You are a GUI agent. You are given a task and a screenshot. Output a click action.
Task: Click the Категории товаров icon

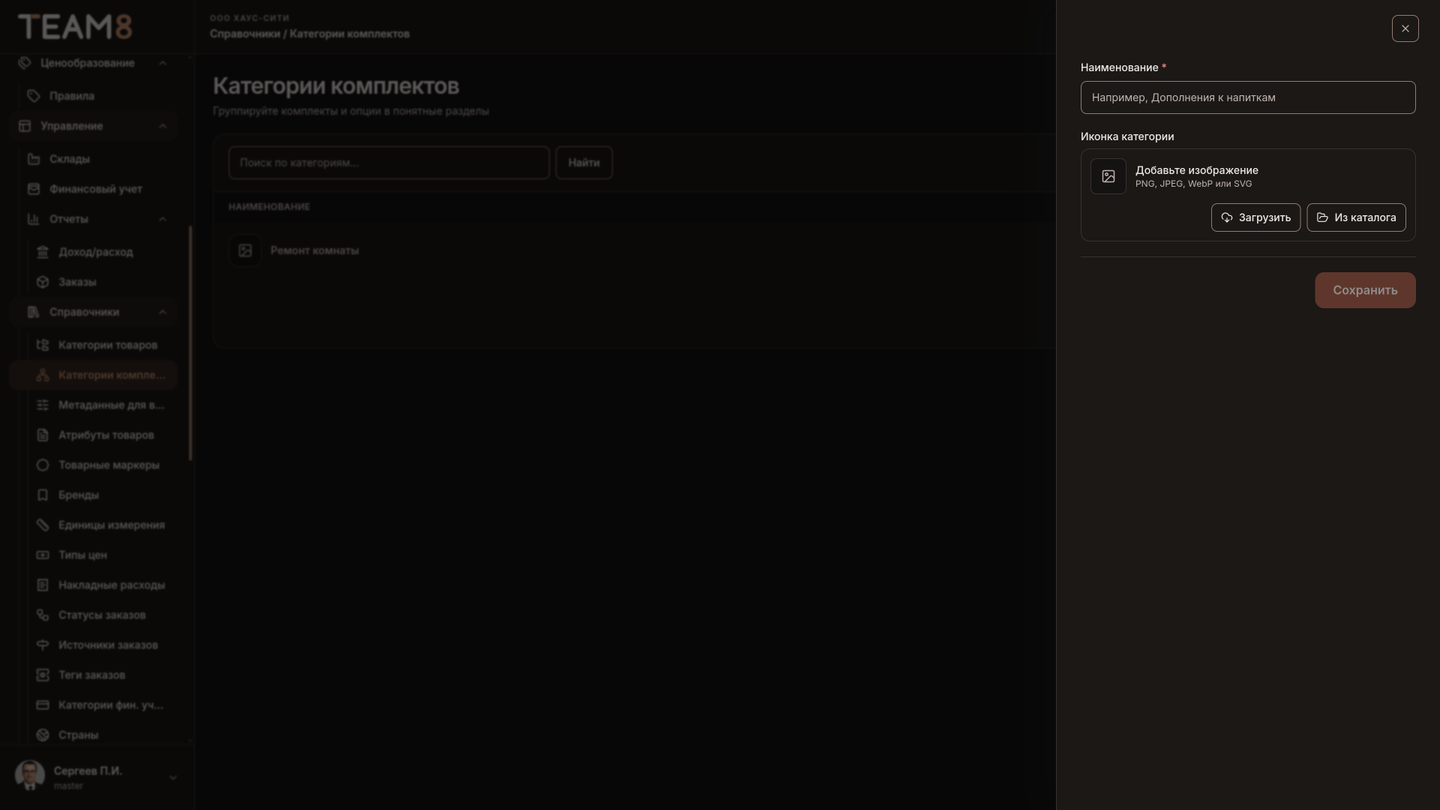coord(42,345)
